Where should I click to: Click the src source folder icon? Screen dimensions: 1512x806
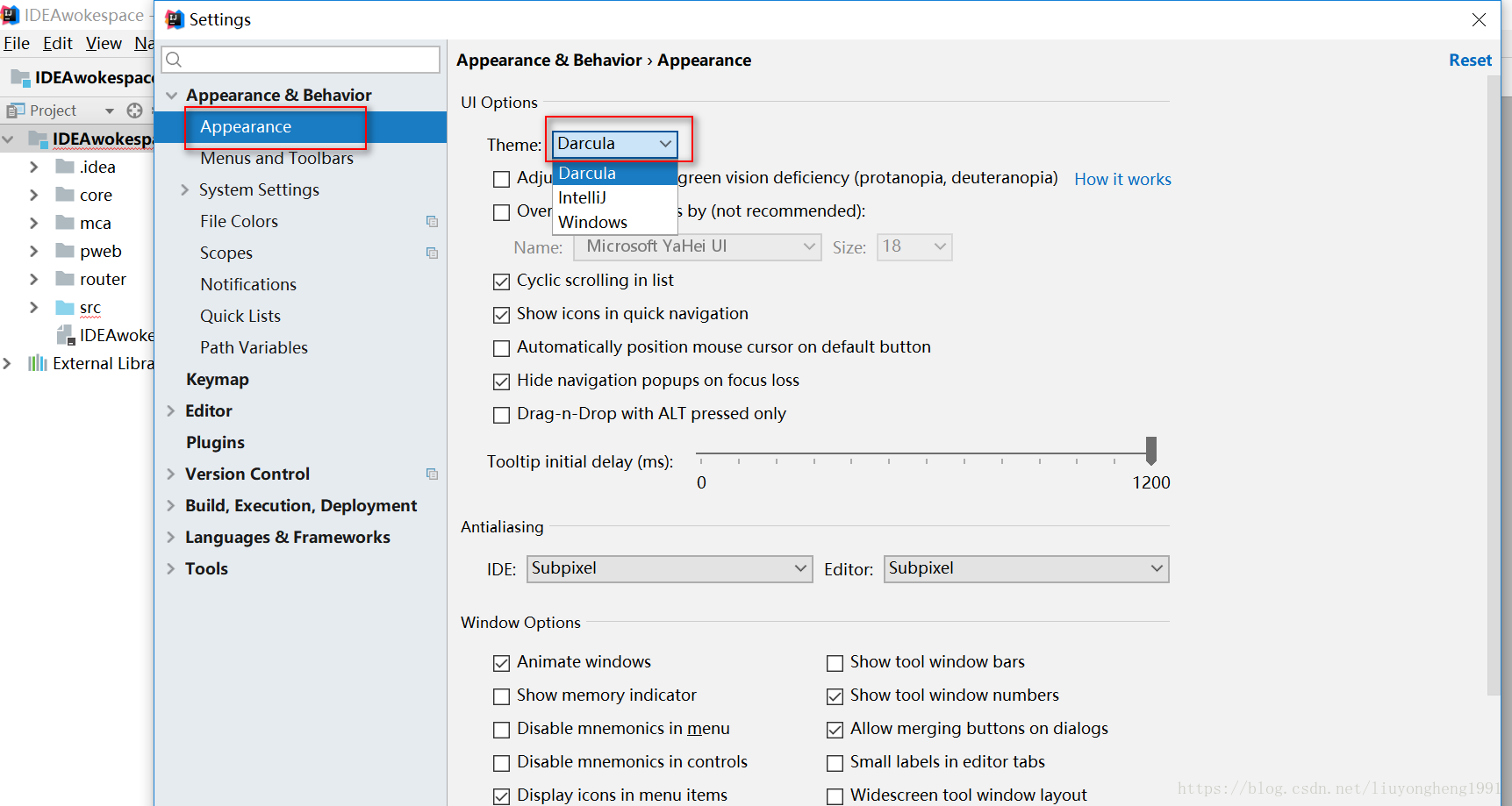click(65, 307)
